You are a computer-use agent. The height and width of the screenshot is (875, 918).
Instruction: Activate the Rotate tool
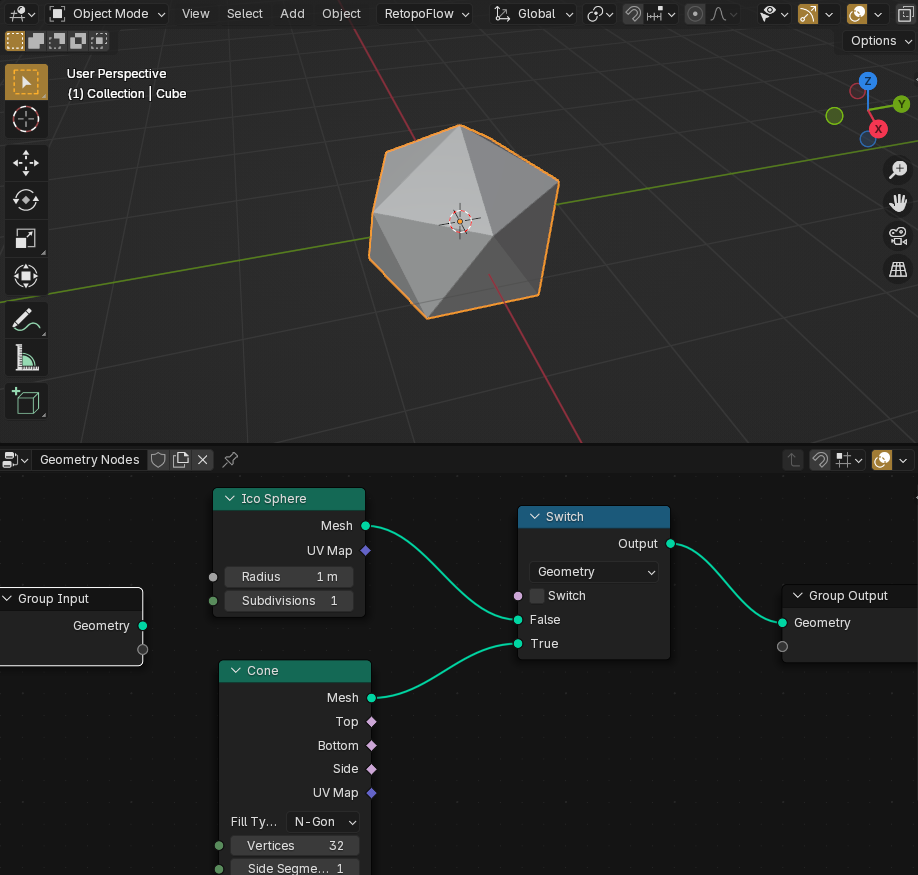click(x=26, y=200)
